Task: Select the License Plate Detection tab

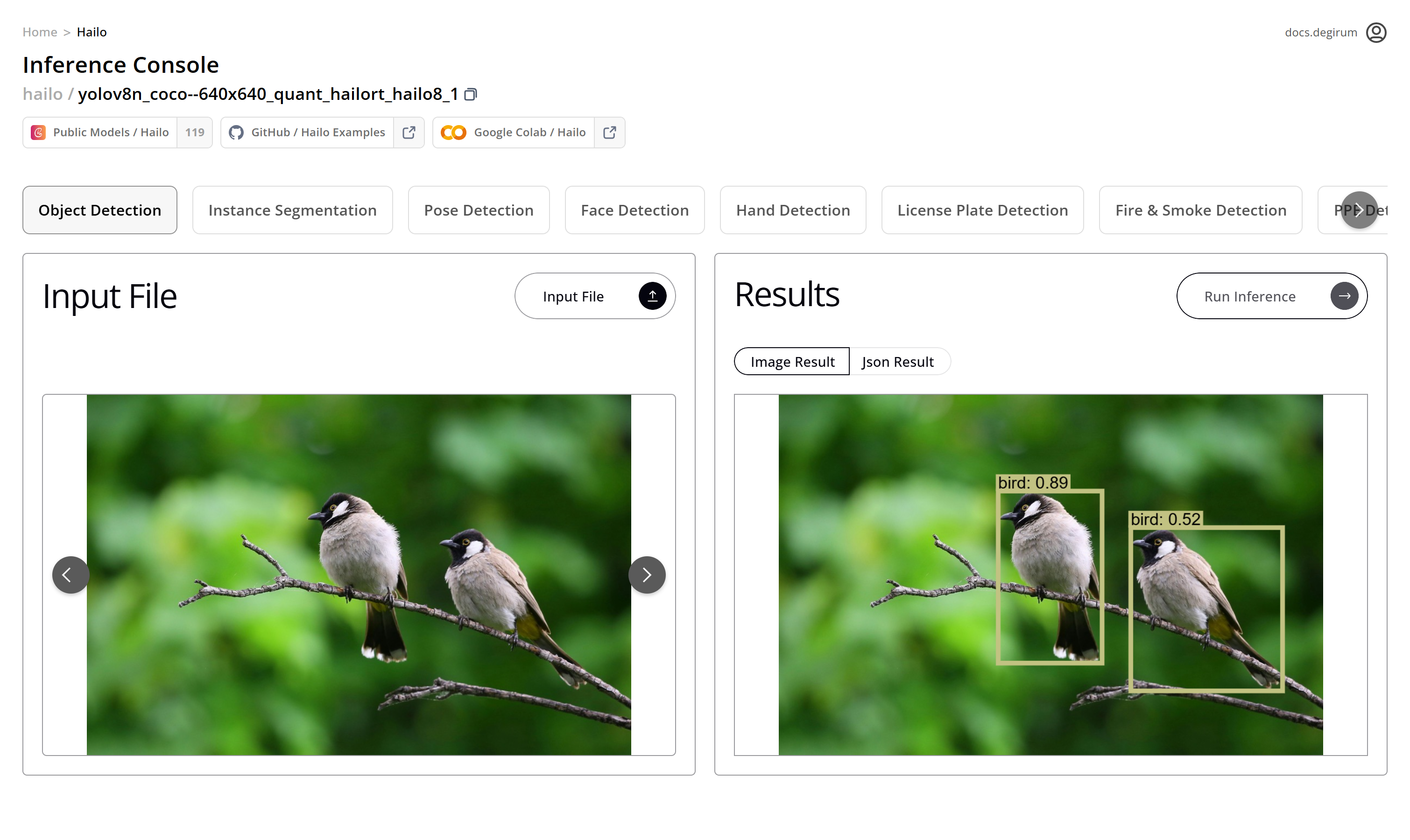Action: [x=982, y=210]
